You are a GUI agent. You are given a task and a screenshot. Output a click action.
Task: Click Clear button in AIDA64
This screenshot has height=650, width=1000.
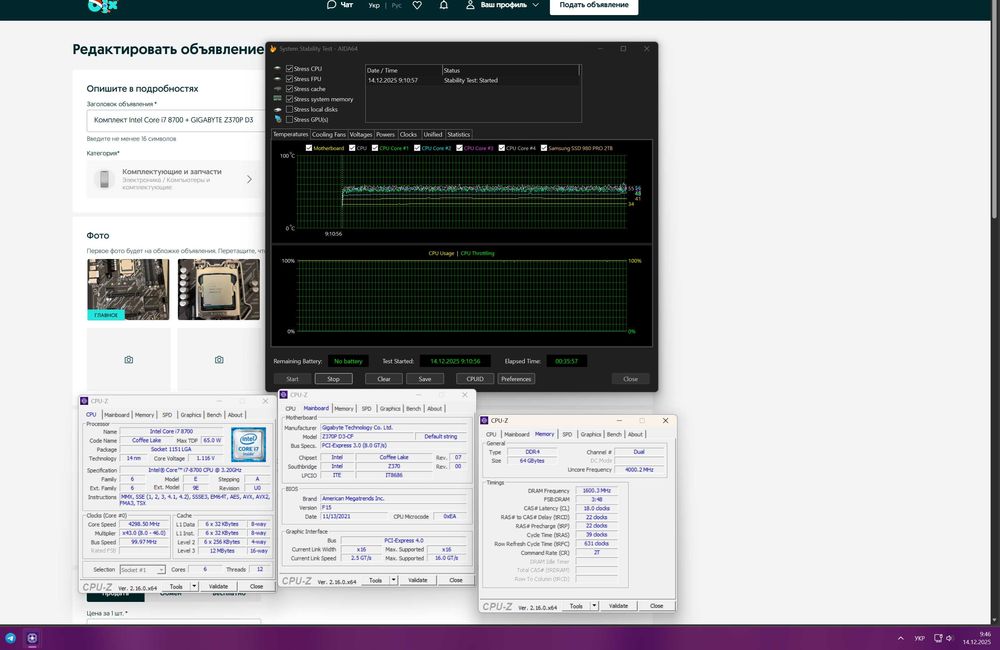coord(384,379)
